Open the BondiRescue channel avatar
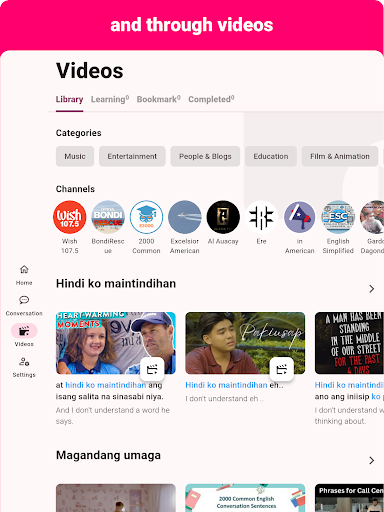Screen dimensions: 384x512 pos(108,217)
